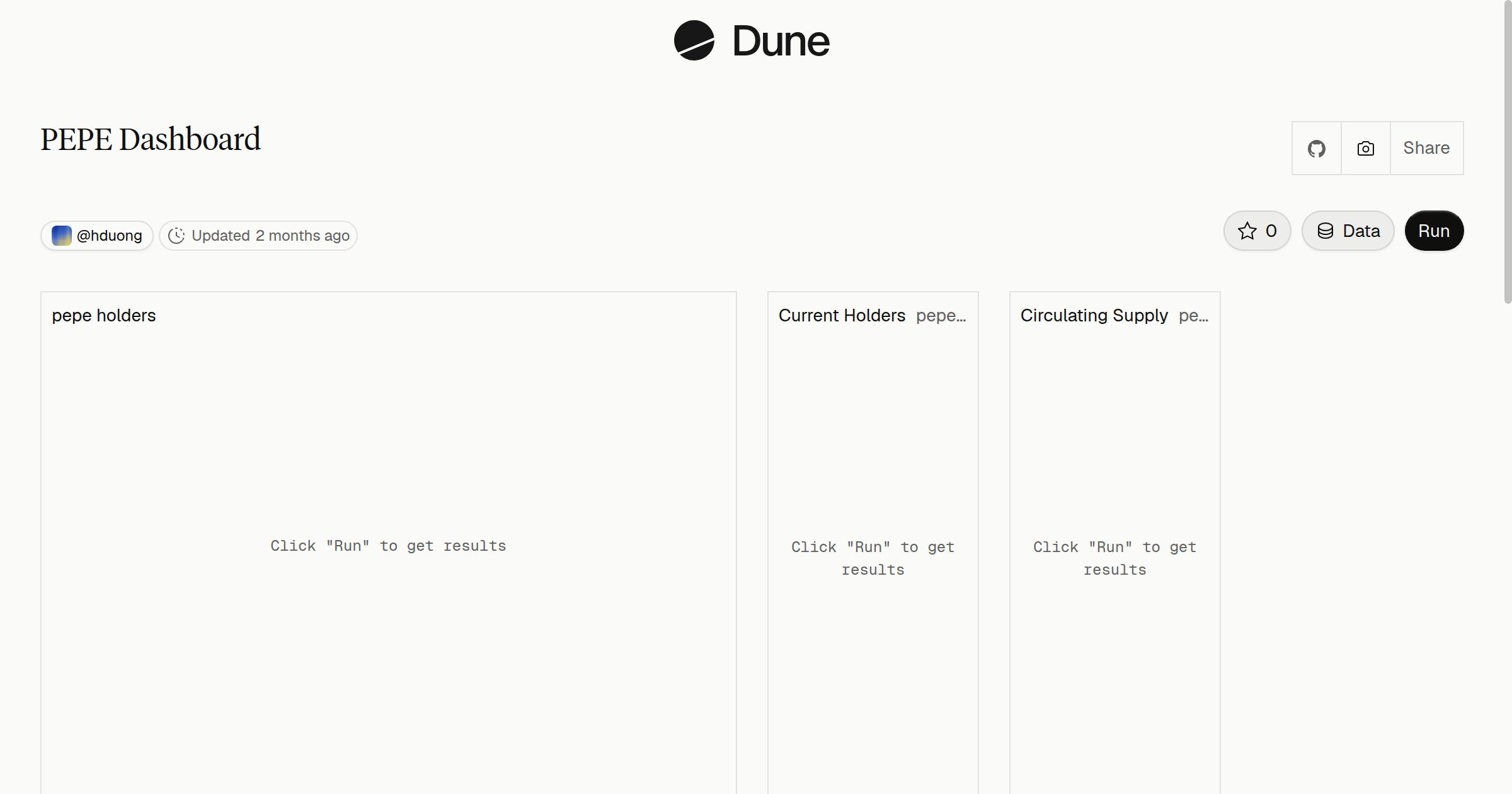Click run message in Current Holders panel
The image size is (1512, 794).
click(x=873, y=558)
